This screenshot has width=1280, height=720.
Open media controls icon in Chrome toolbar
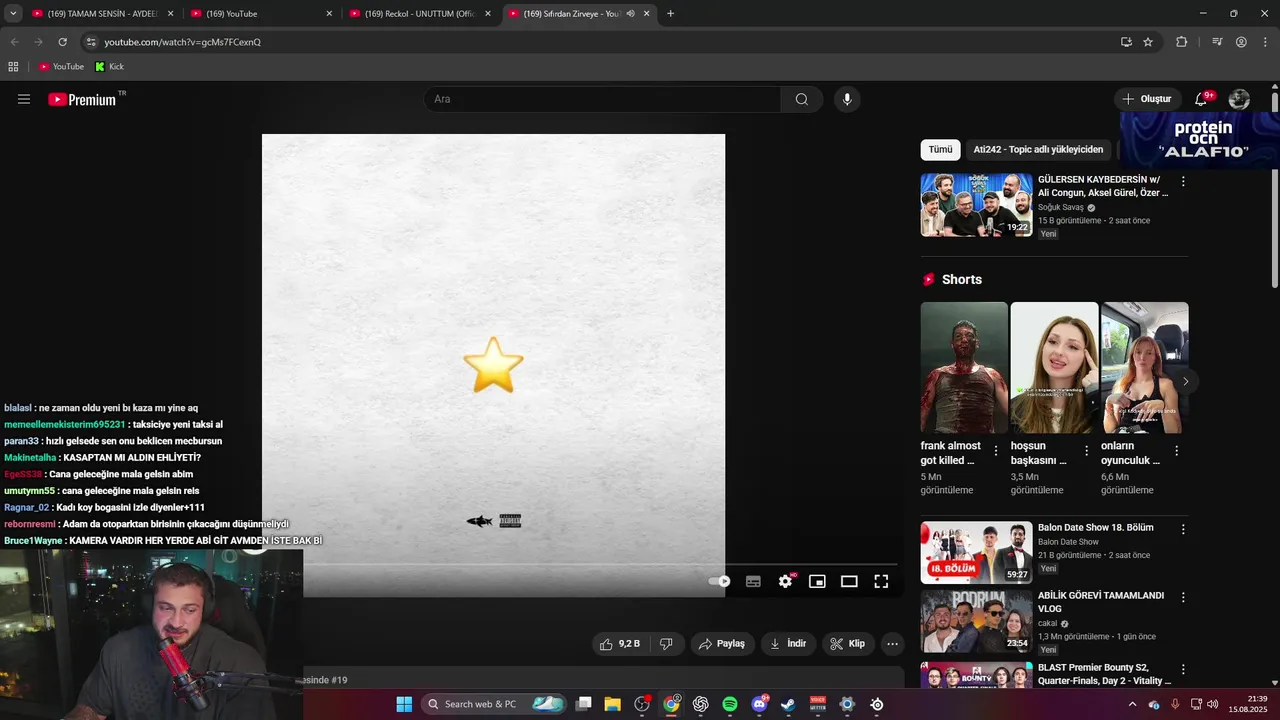(1217, 42)
